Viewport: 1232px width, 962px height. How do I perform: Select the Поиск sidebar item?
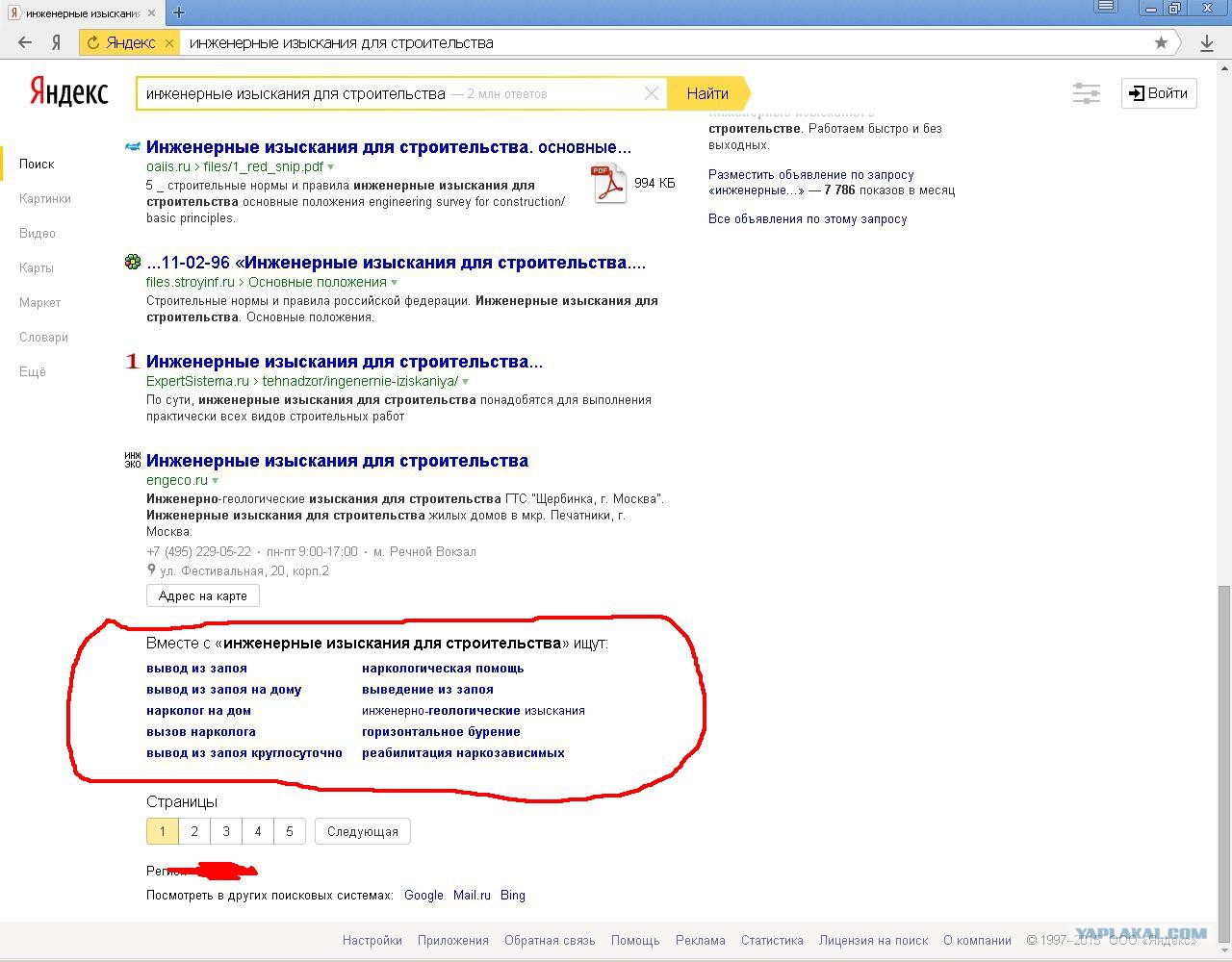click(37, 164)
